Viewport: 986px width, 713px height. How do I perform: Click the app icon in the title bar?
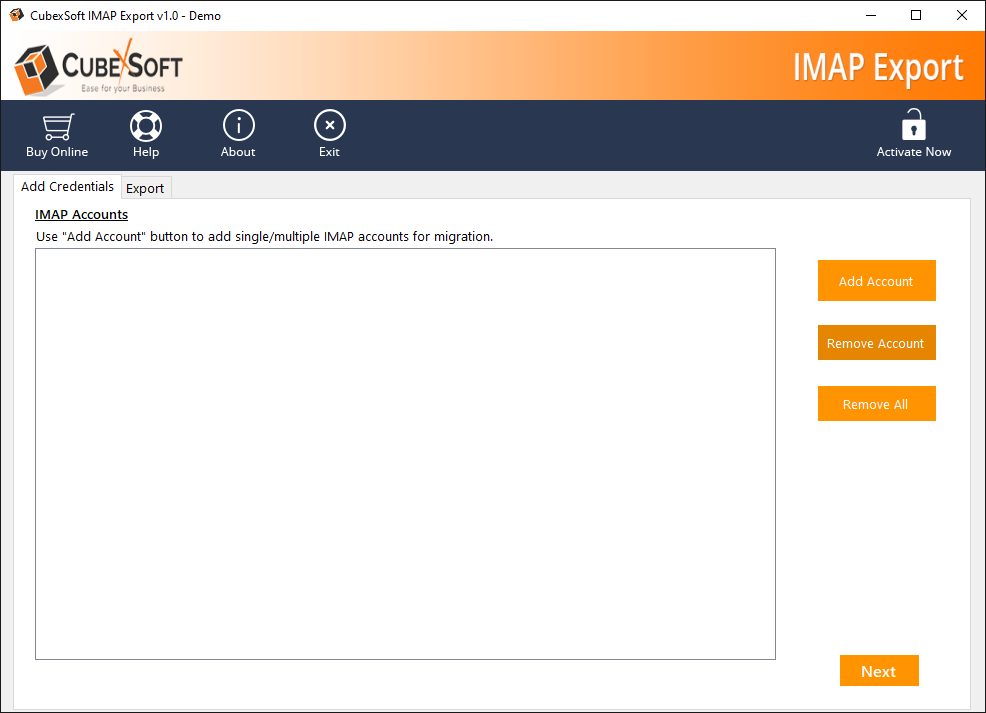[x=16, y=15]
